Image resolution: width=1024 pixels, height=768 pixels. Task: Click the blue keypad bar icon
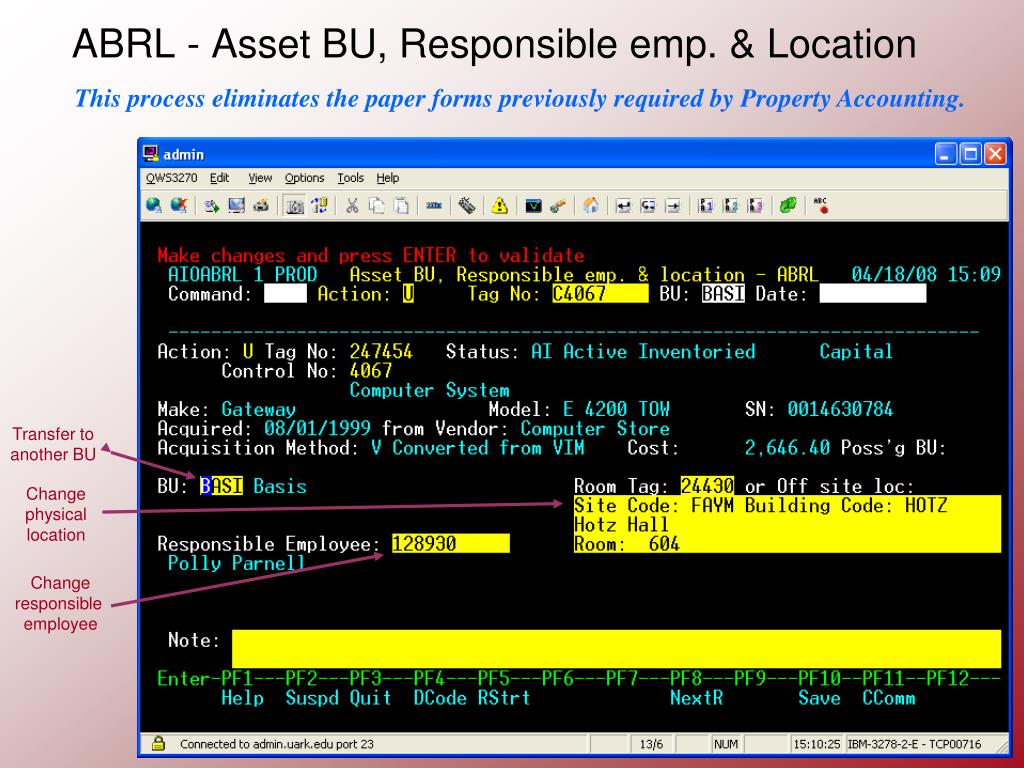[434, 206]
